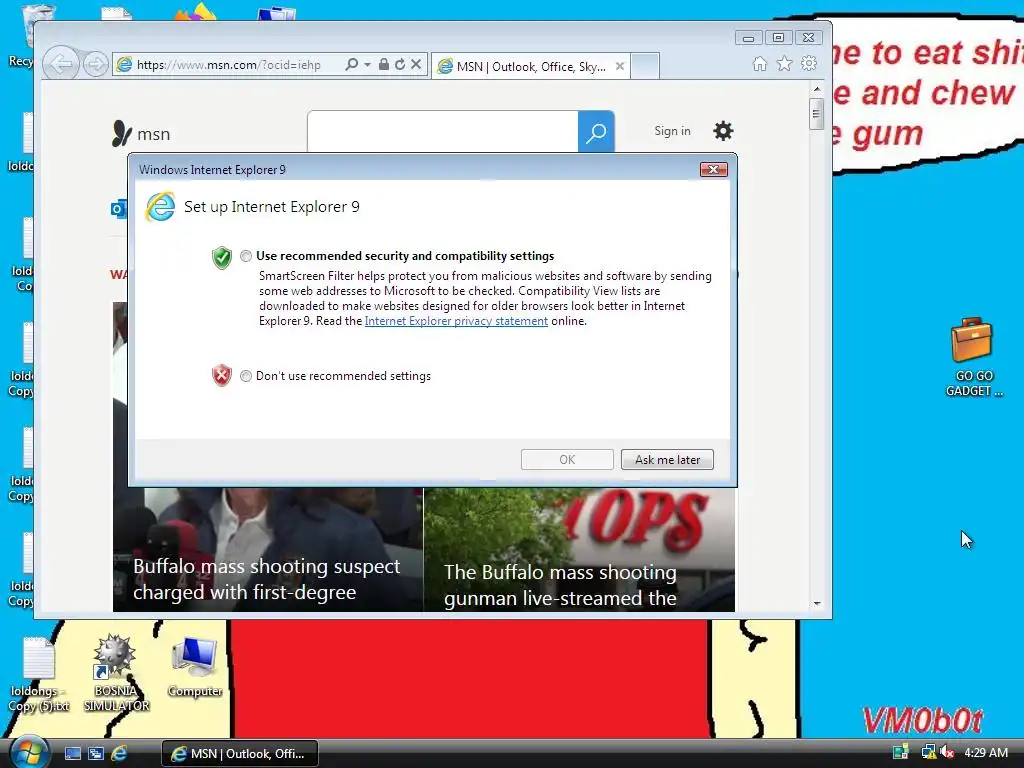Minimize the Internet Explorer window
The width and height of the screenshot is (1024, 768).
748,38
